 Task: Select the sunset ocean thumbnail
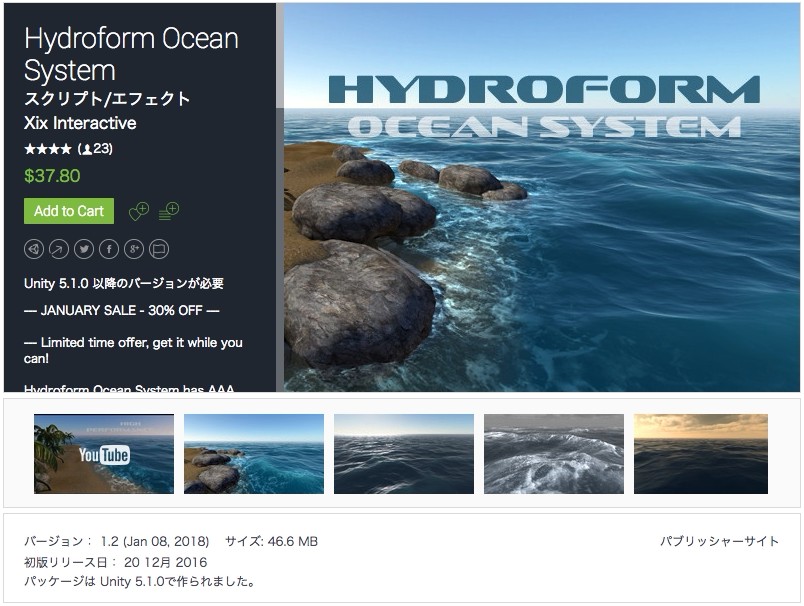tap(701, 454)
